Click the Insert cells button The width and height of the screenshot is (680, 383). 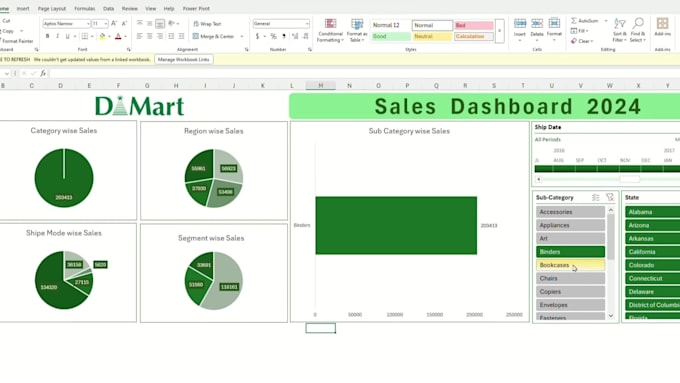pyautogui.click(x=520, y=29)
